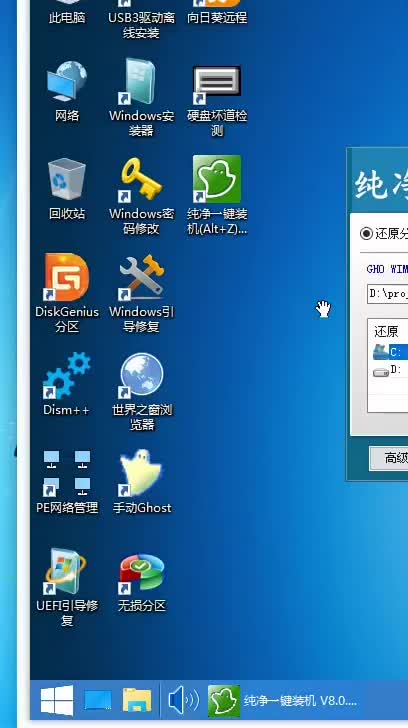Click the 还原 column header
408x728 pixels.
tap(386, 331)
